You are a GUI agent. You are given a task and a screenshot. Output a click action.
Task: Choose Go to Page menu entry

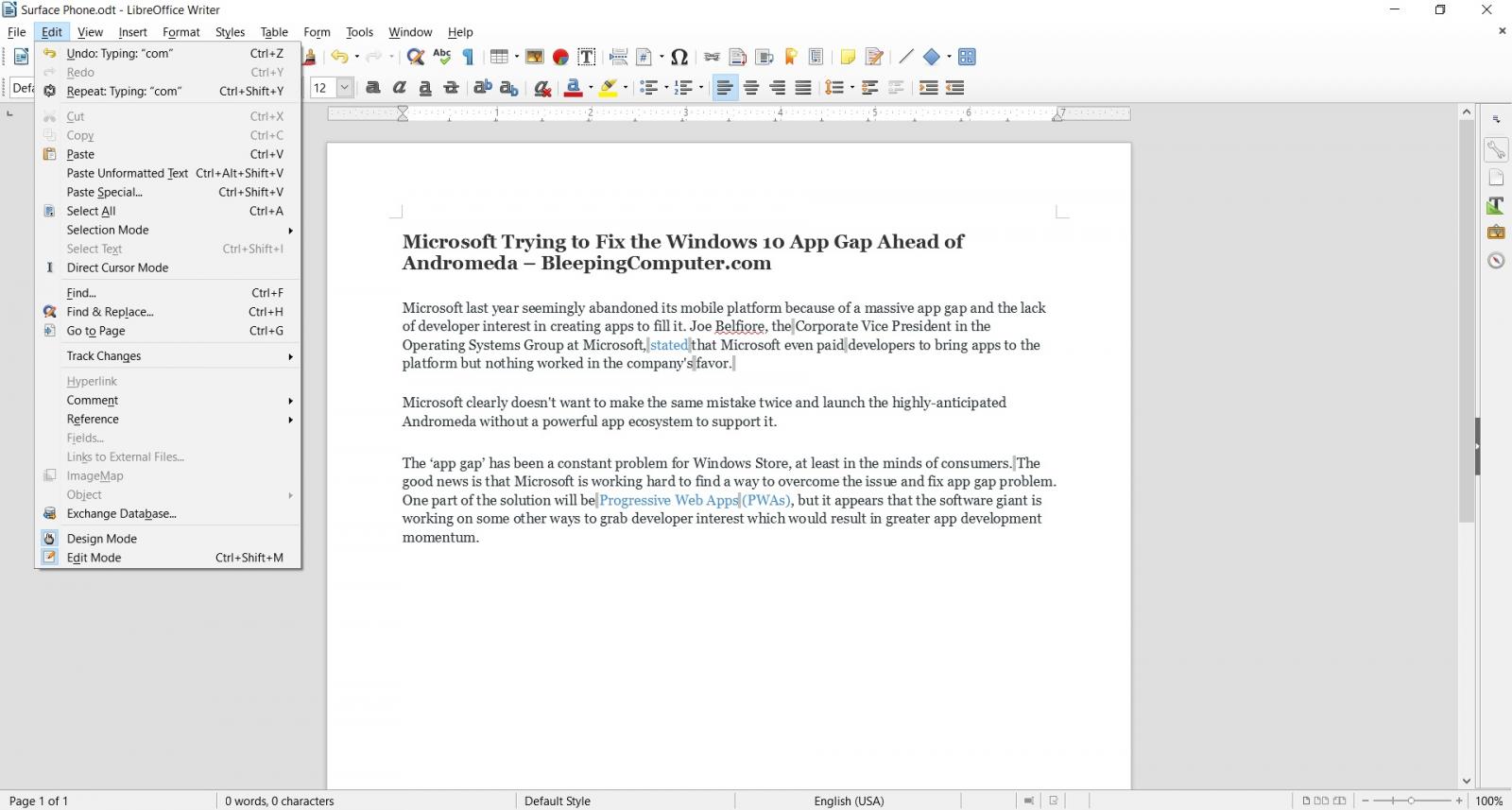pos(169,331)
